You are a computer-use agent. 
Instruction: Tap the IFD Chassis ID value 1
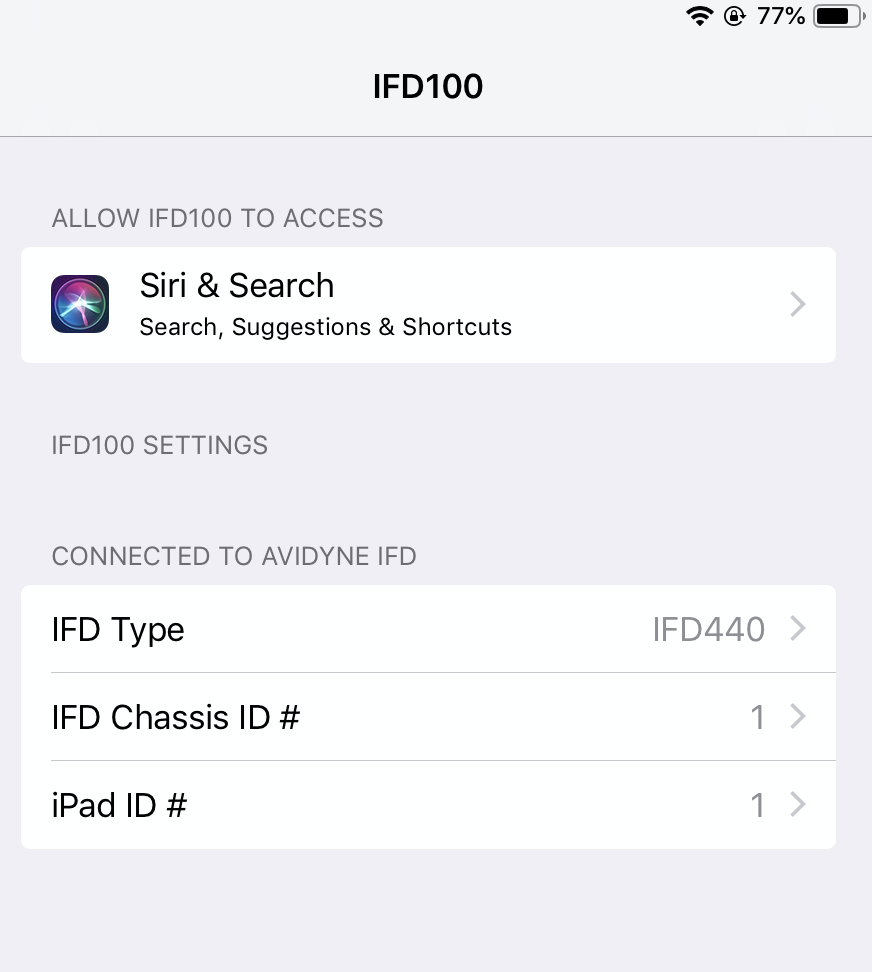tap(757, 717)
